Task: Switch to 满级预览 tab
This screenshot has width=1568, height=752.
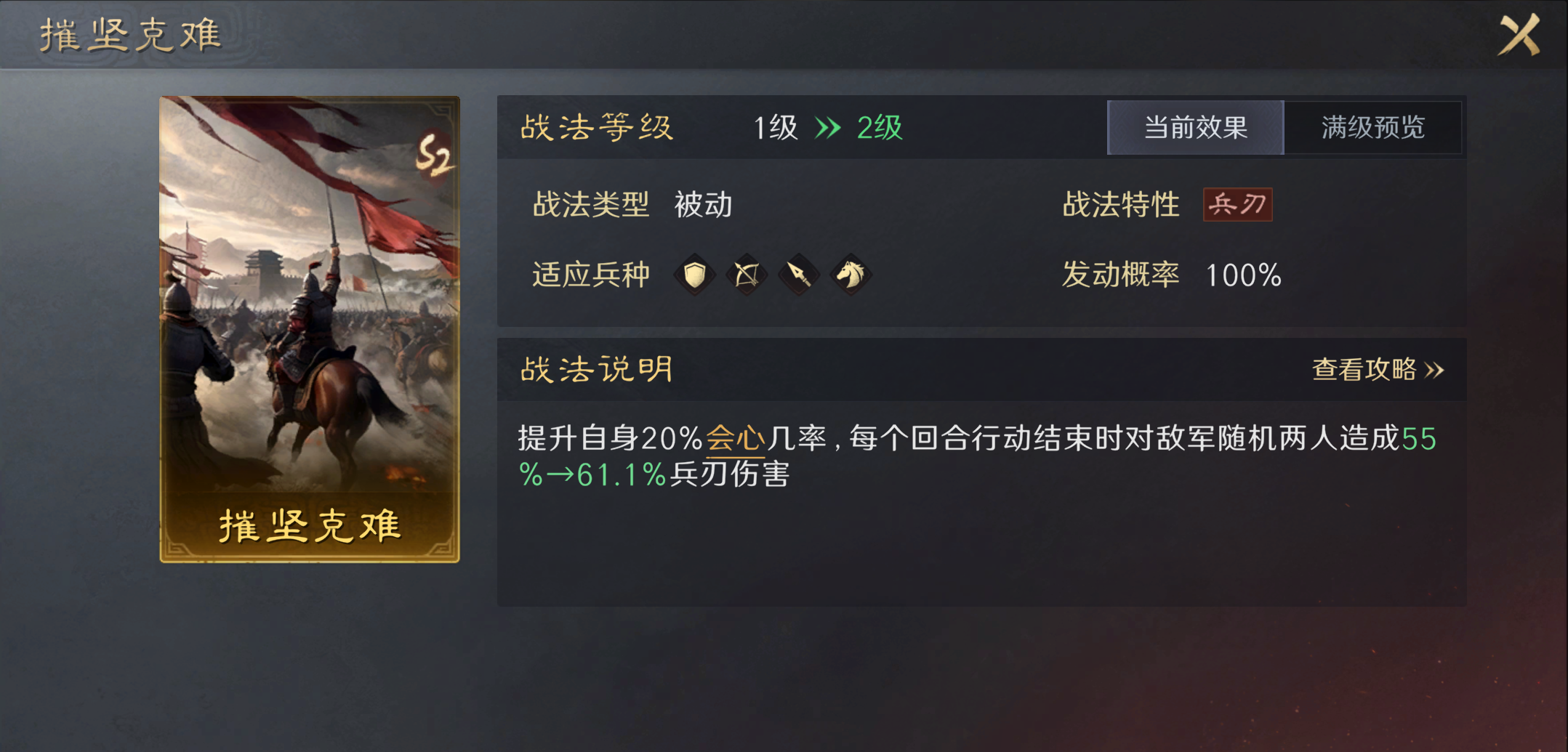Action: click(x=1372, y=128)
